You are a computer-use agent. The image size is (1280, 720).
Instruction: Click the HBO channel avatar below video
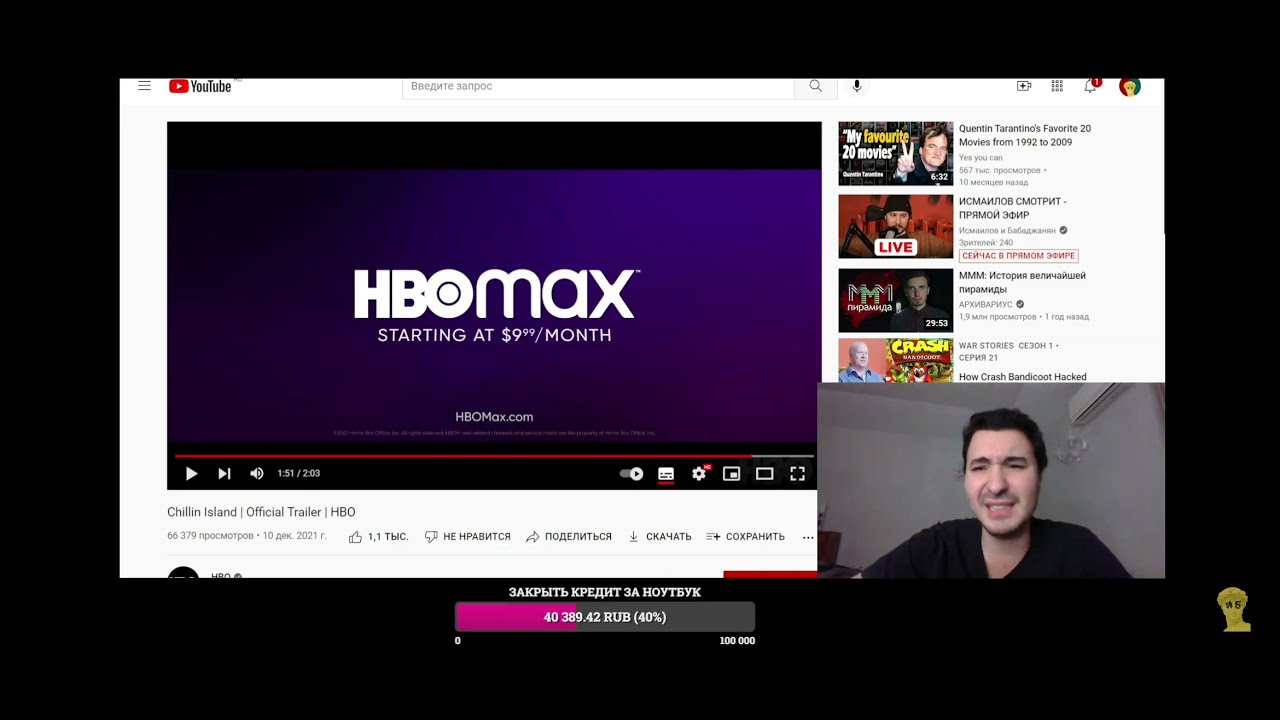tap(183, 574)
